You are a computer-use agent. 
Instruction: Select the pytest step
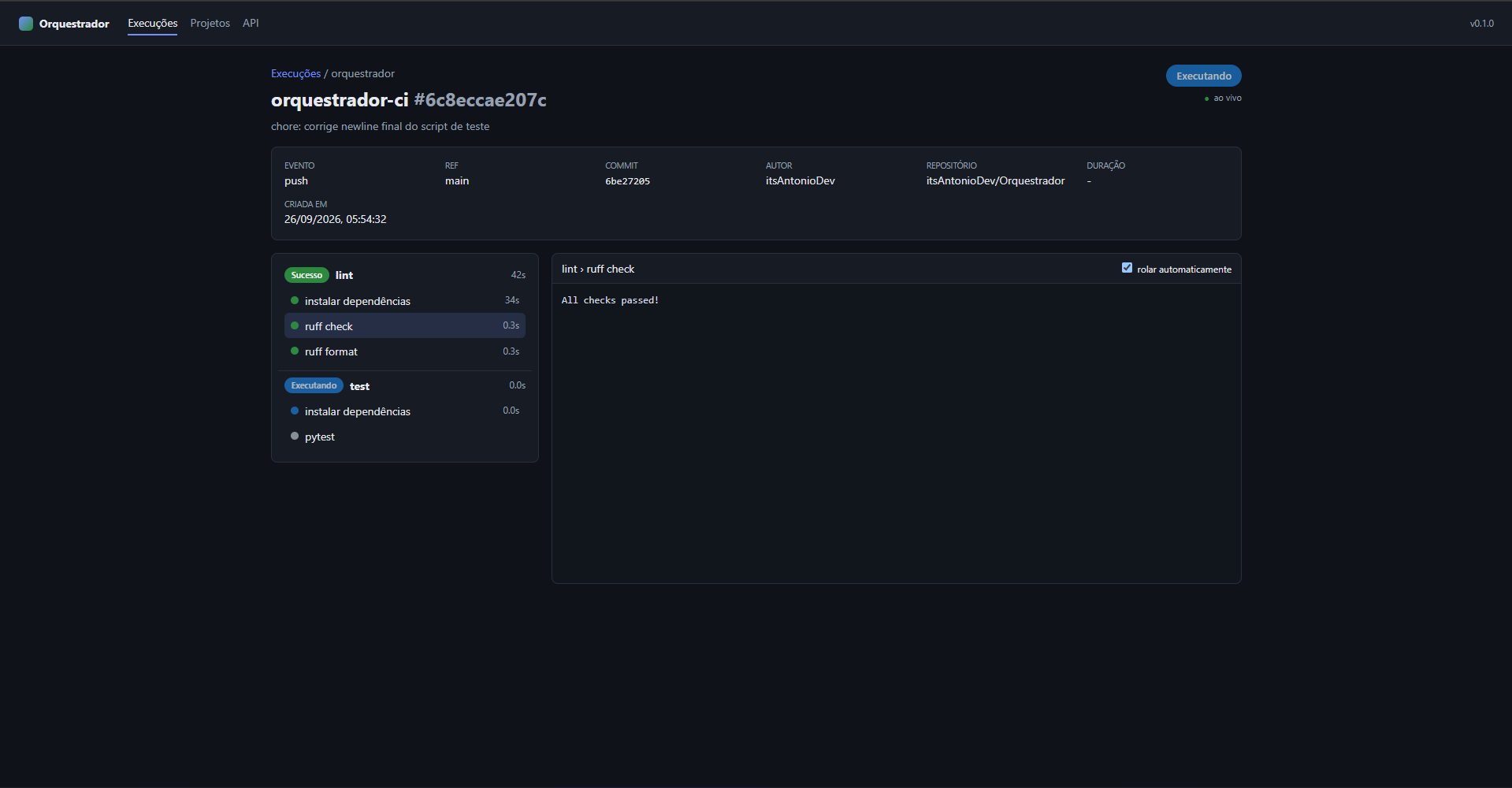click(405, 436)
